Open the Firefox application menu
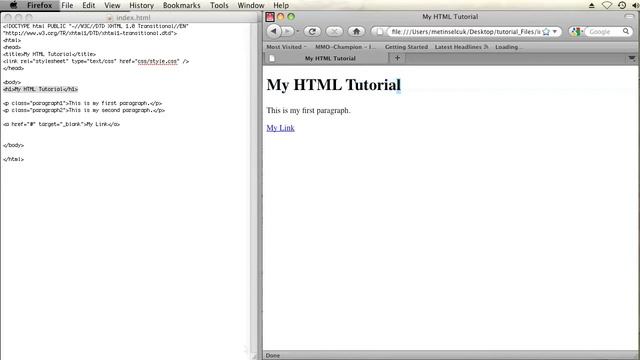640x360 pixels. (x=40, y=5)
